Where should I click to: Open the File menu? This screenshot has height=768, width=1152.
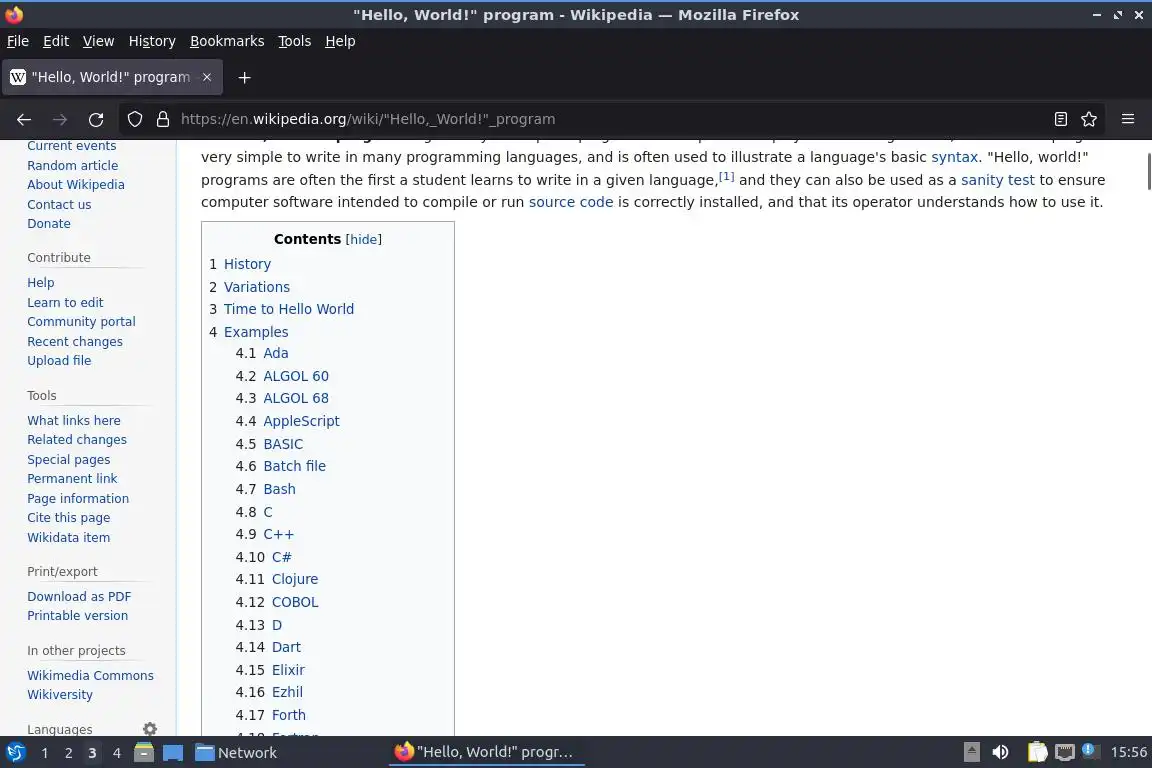[18, 41]
